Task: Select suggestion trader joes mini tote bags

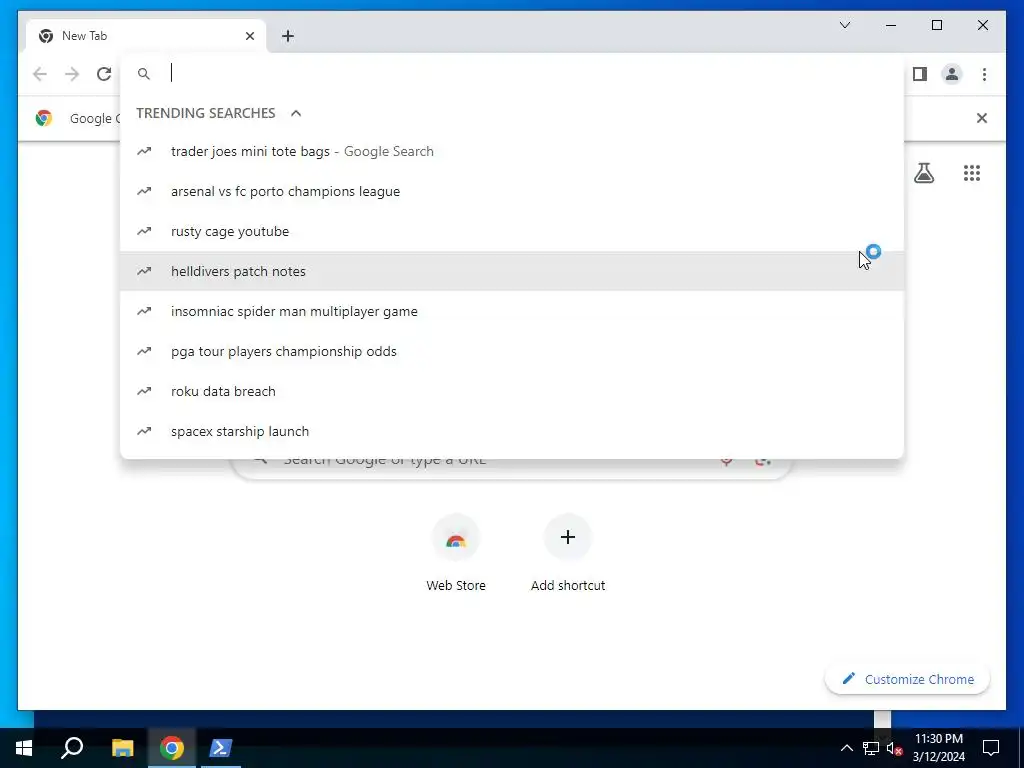Action: 512,152
